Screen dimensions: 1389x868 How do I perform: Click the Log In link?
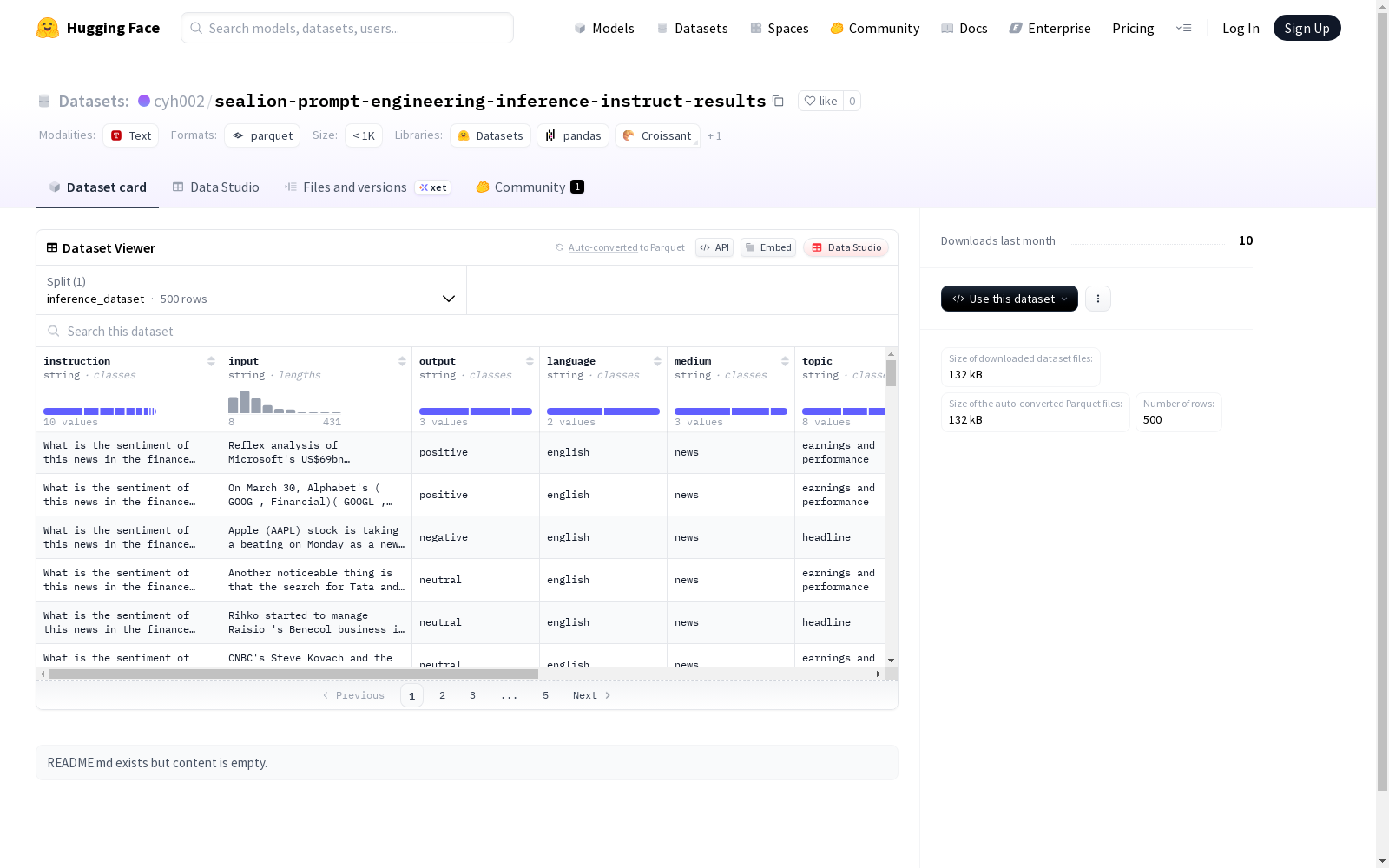tap(1241, 28)
